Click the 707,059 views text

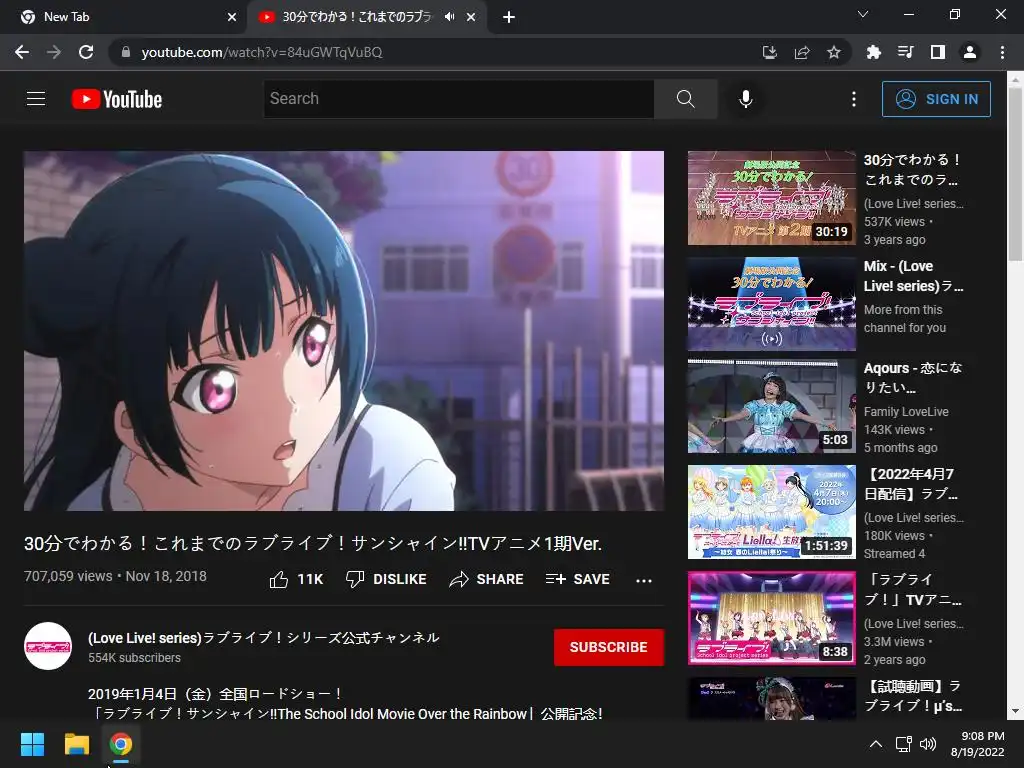pyautogui.click(x=68, y=577)
